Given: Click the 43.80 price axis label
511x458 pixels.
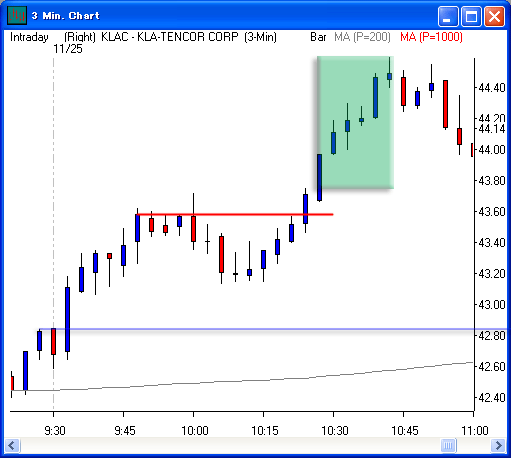Looking at the screenshot, I should pos(492,181).
